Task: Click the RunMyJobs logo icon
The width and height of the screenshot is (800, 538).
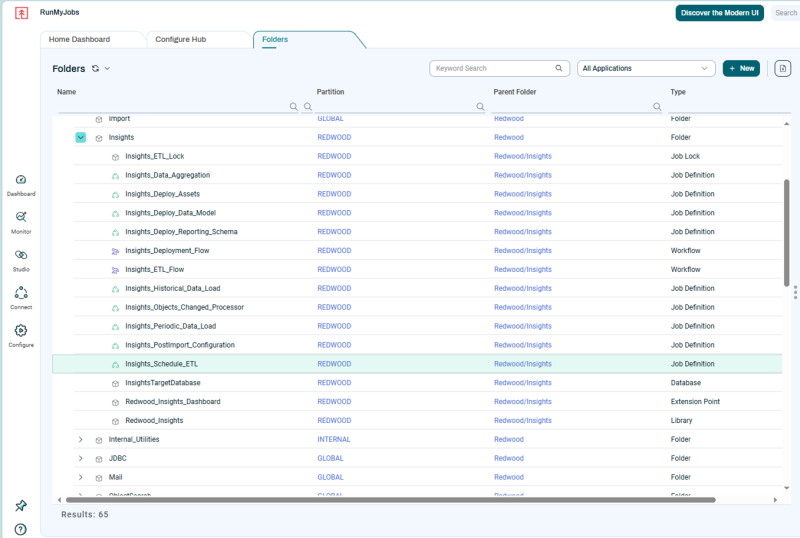Action: [21, 13]
